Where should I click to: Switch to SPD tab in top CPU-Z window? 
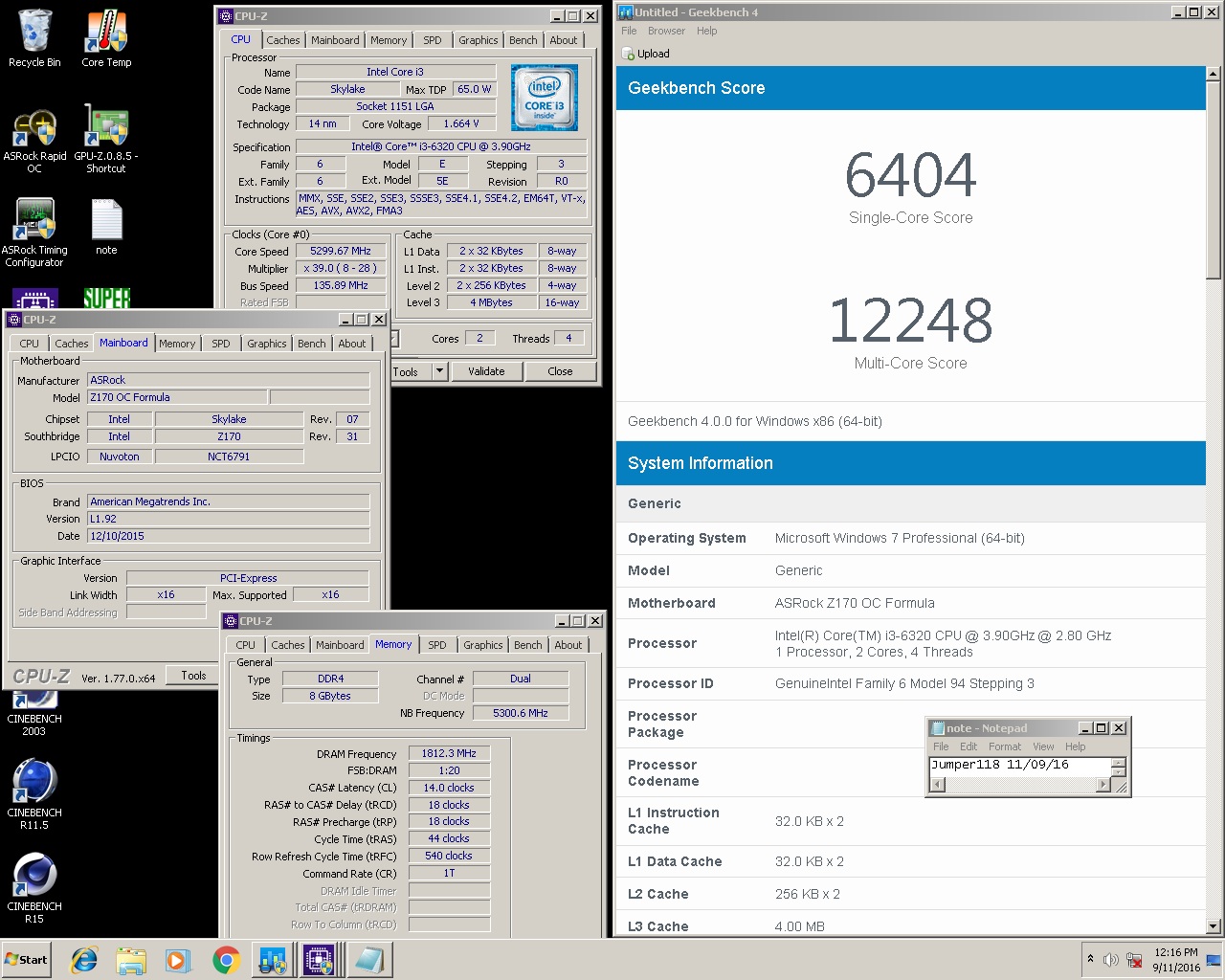[x=433, y=40]
